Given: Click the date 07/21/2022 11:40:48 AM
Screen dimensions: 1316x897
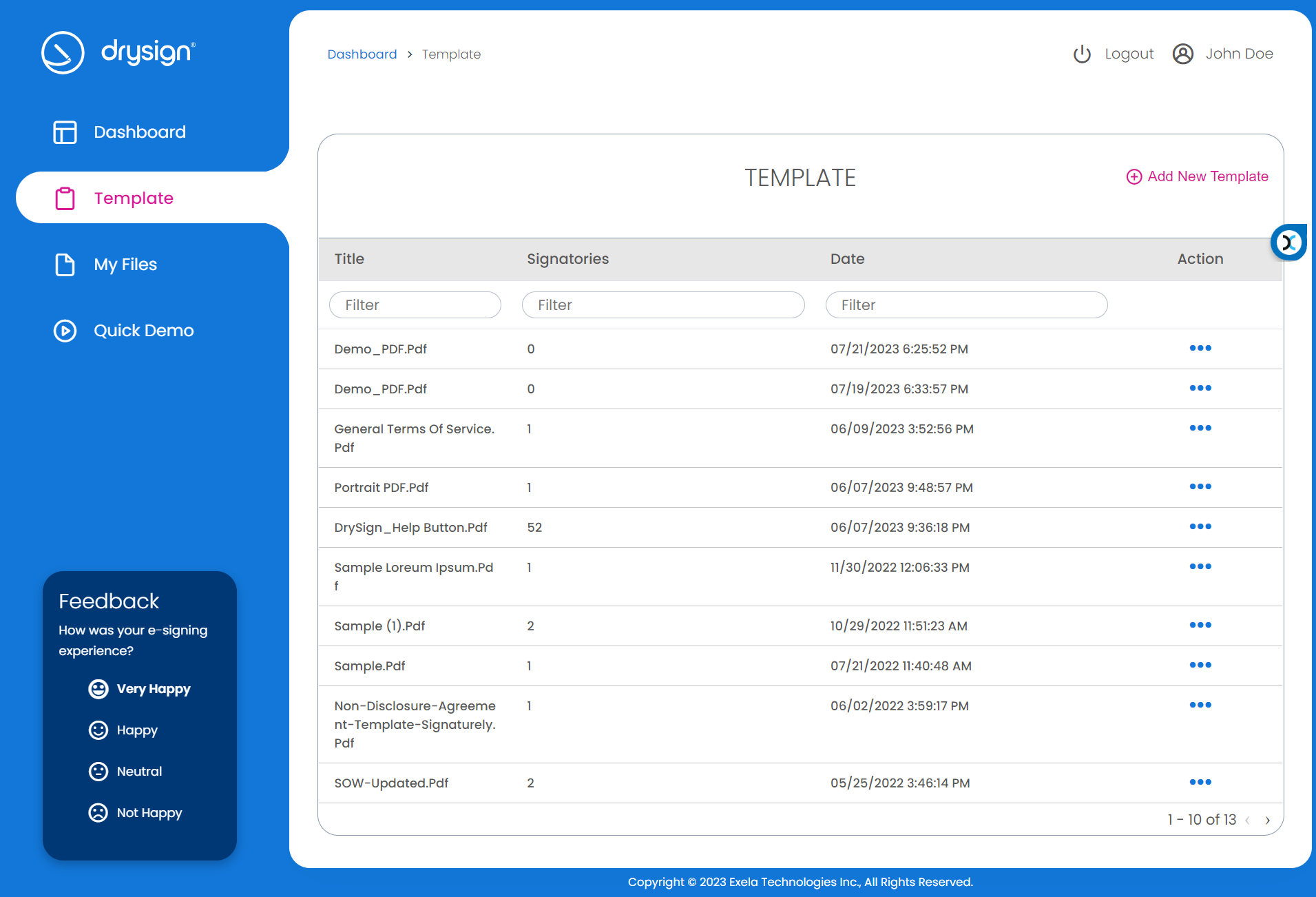Looking at the screenshot, I should pos(901,666).
